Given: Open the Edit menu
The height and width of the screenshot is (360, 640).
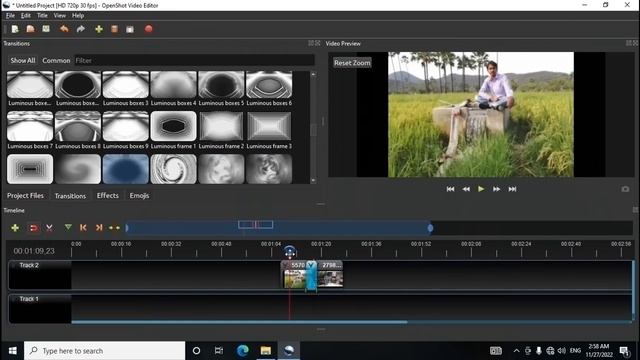Looking at the screenshot, I should tap(26, 16).
